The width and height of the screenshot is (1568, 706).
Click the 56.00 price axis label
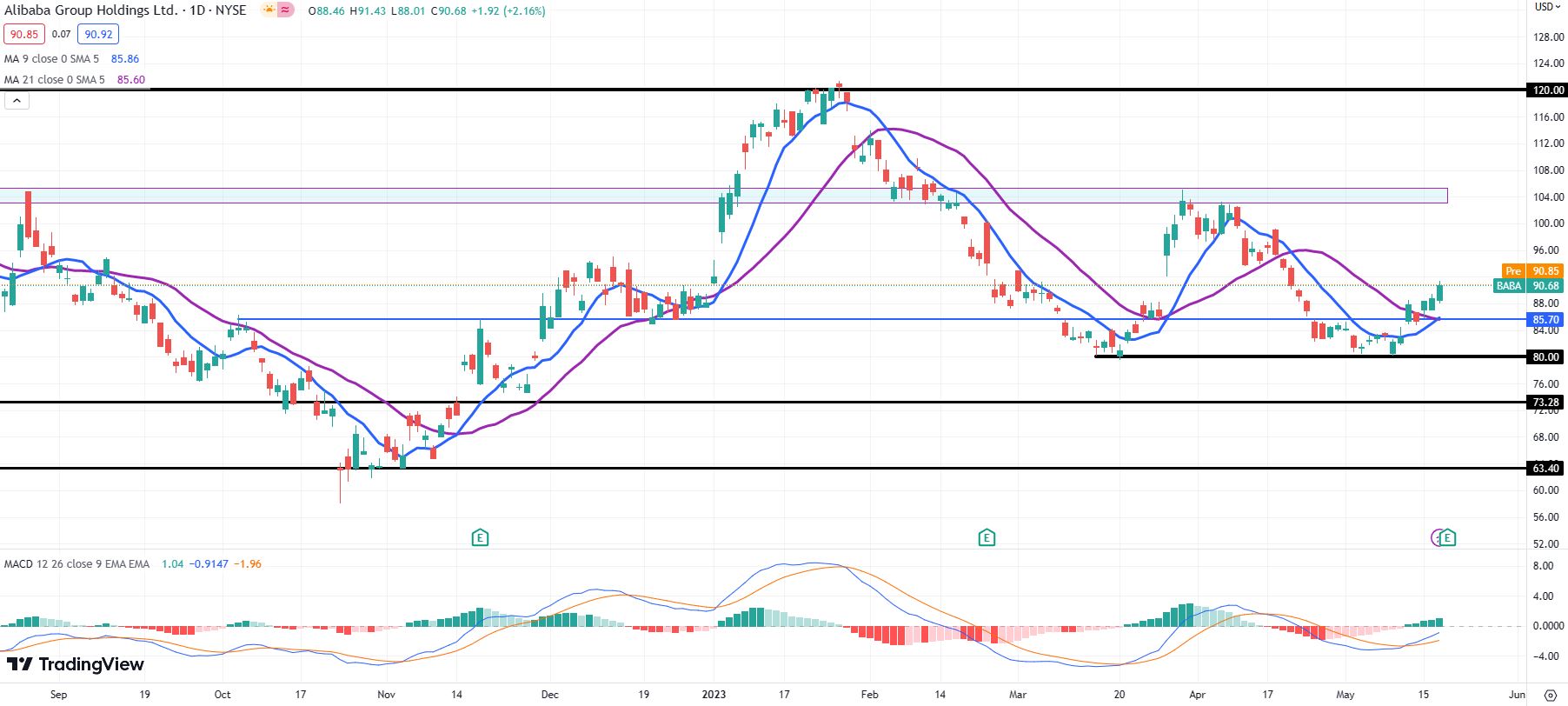pos(1548,517)
